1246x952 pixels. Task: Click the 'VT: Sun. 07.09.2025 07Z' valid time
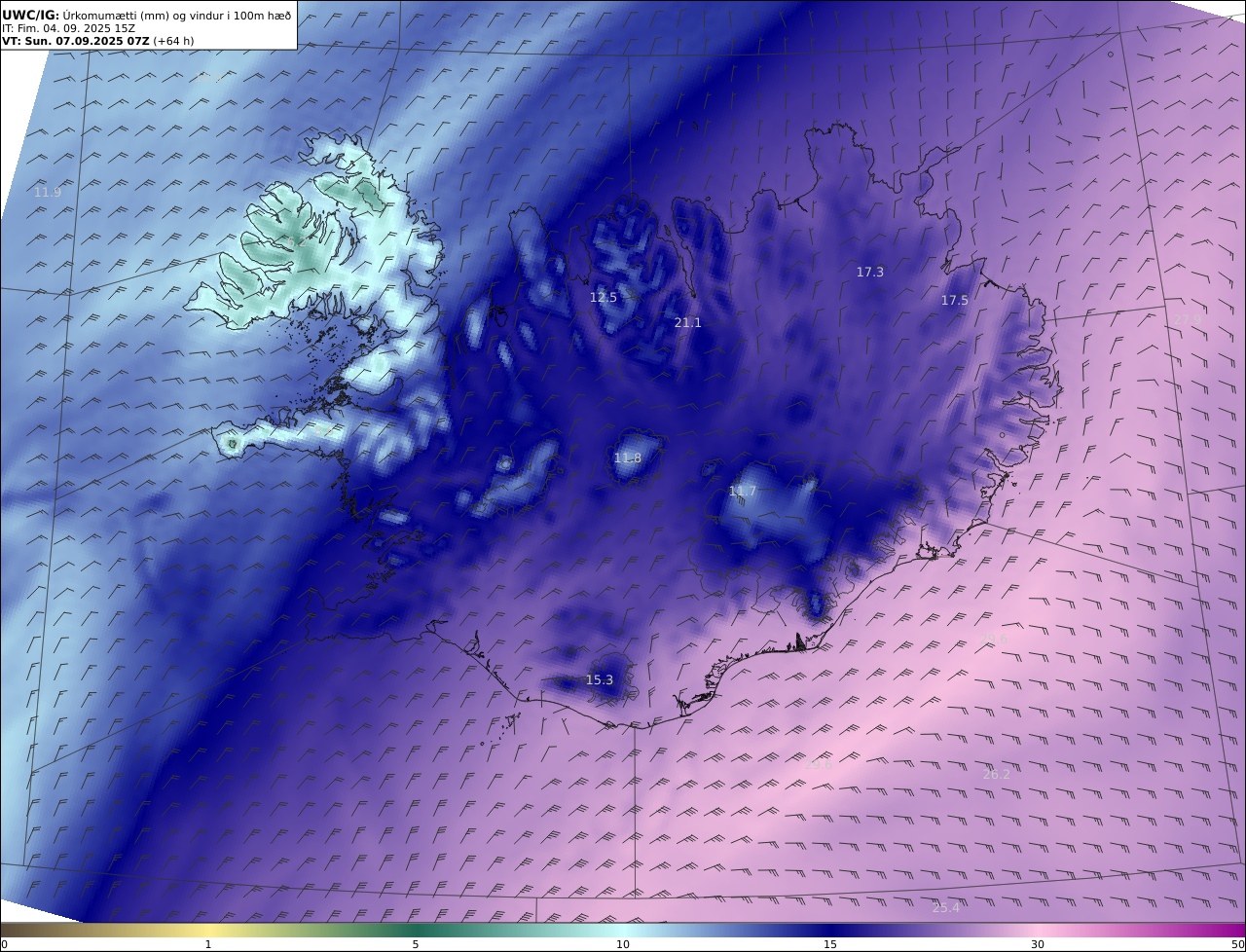pyautogui.click(x=75, y=41)
